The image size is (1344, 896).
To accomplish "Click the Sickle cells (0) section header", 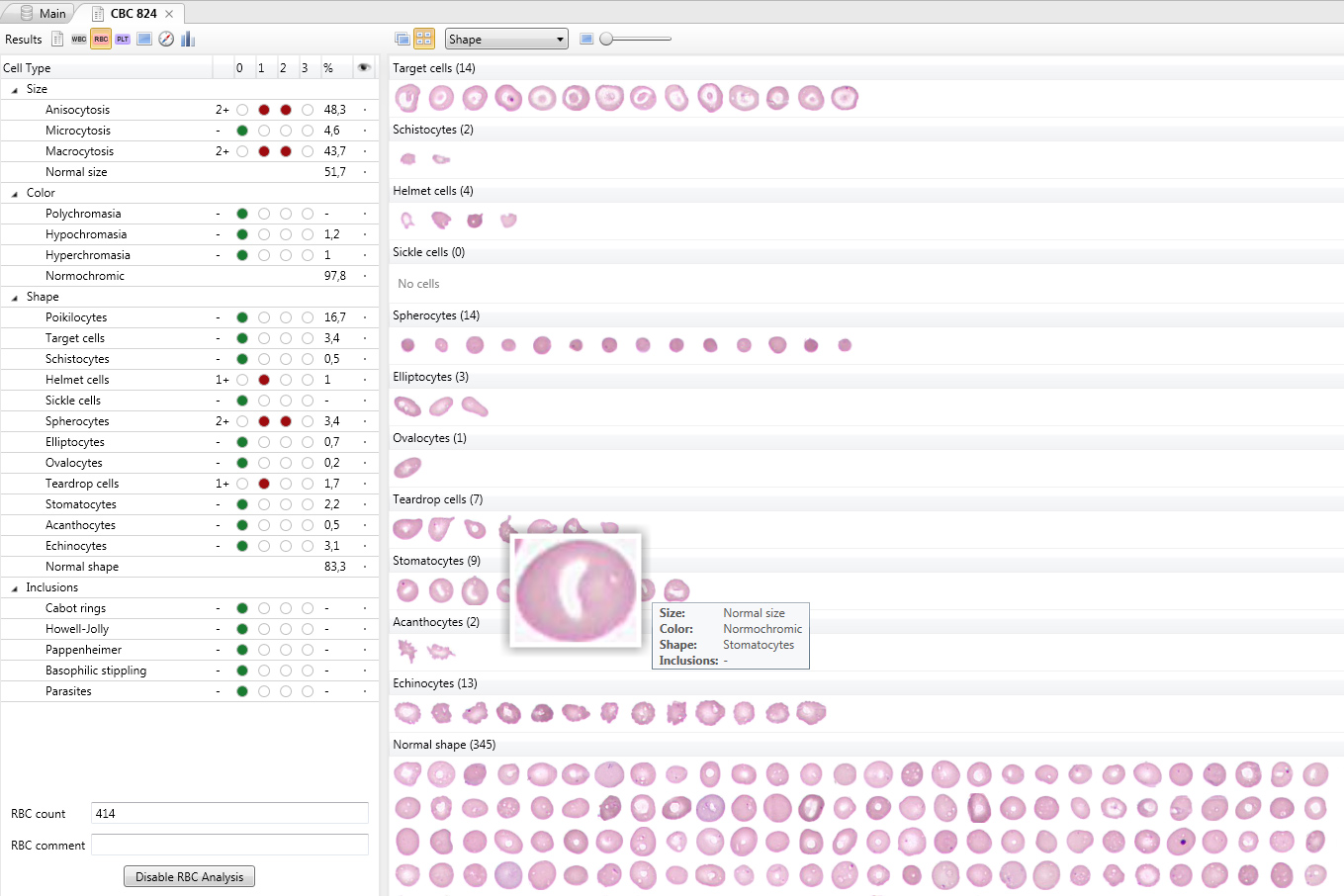I will point(428,252).
